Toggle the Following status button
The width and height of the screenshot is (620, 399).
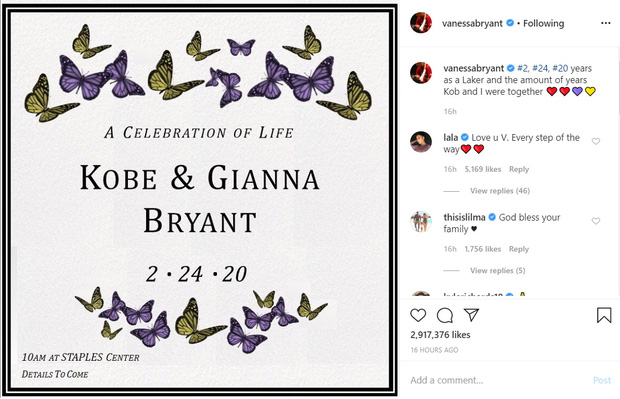pos(543,23)
